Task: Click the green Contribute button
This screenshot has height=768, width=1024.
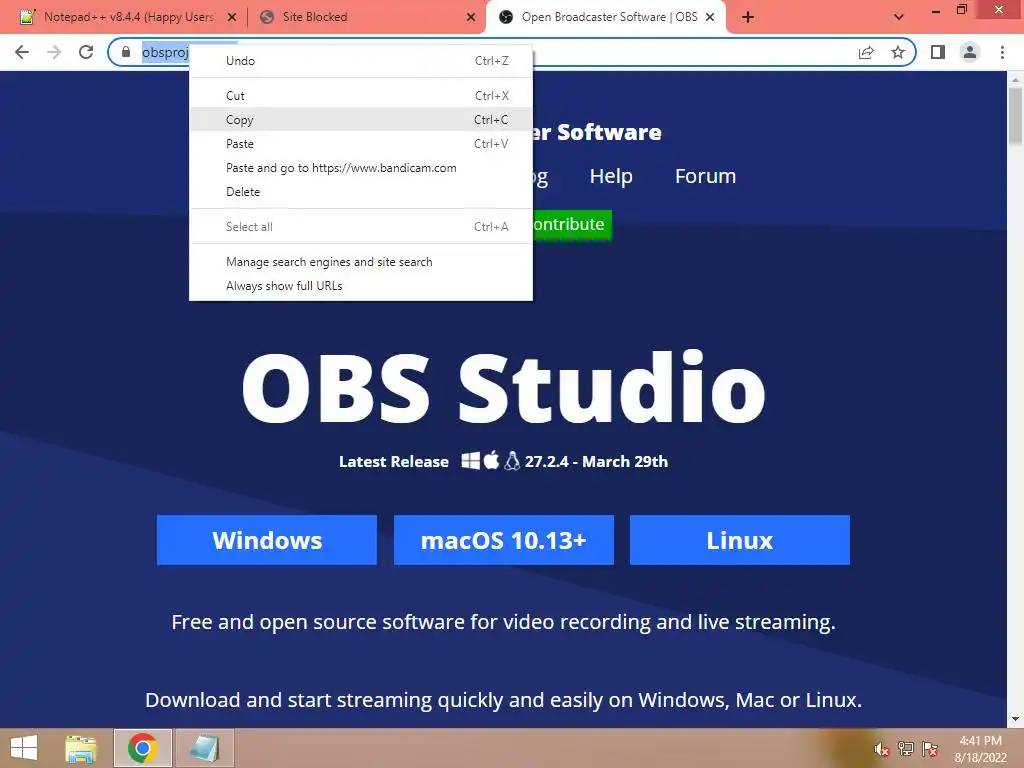Action: (572, 225)
